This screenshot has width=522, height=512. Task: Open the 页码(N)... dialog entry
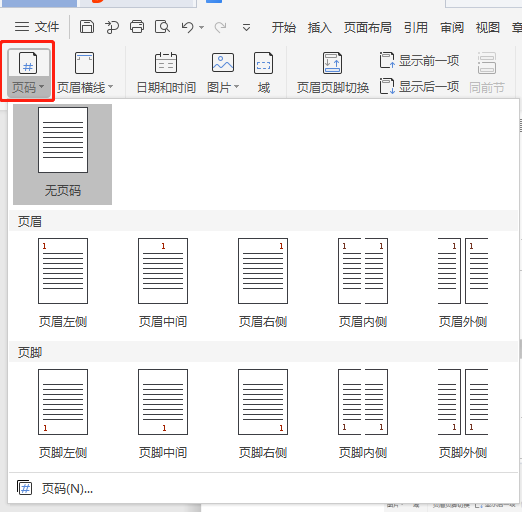pos(55,489)
